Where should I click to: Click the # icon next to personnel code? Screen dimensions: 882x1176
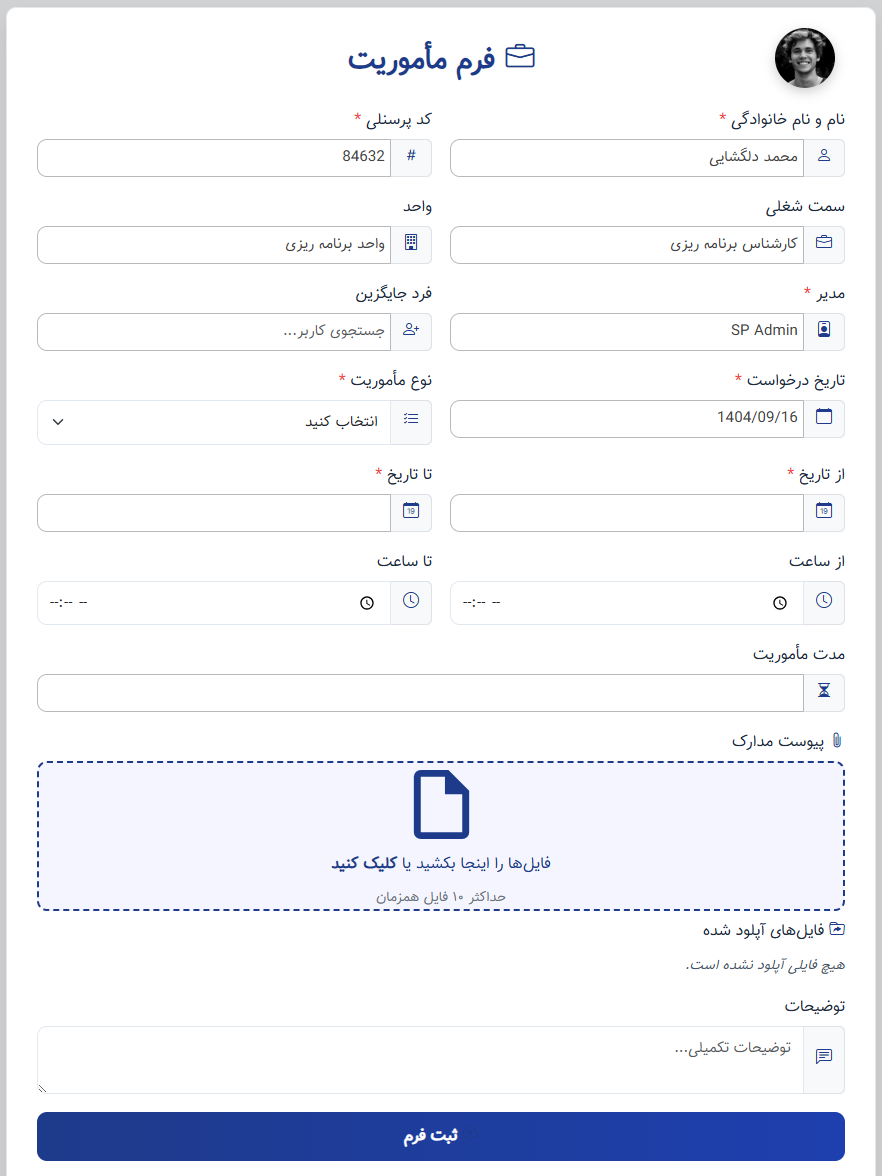(411, 157)
